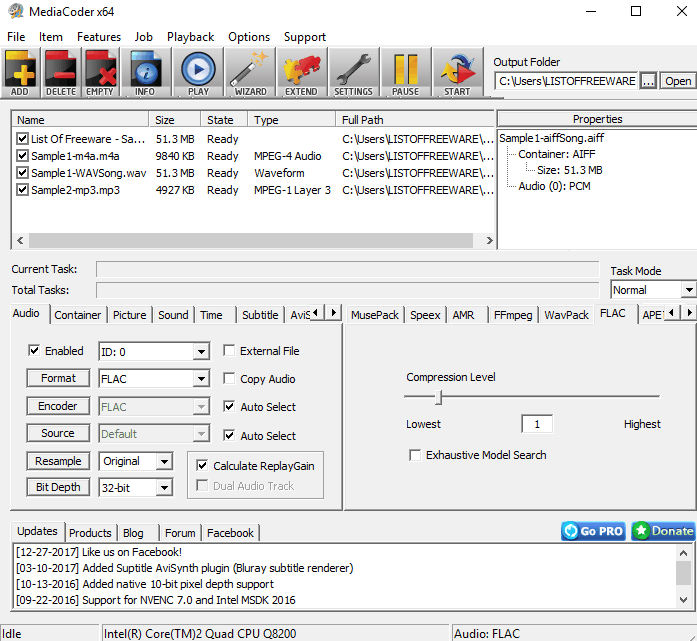Click the Format button
The width and height of the screenshot is (697, 641).
coord(58,378)
